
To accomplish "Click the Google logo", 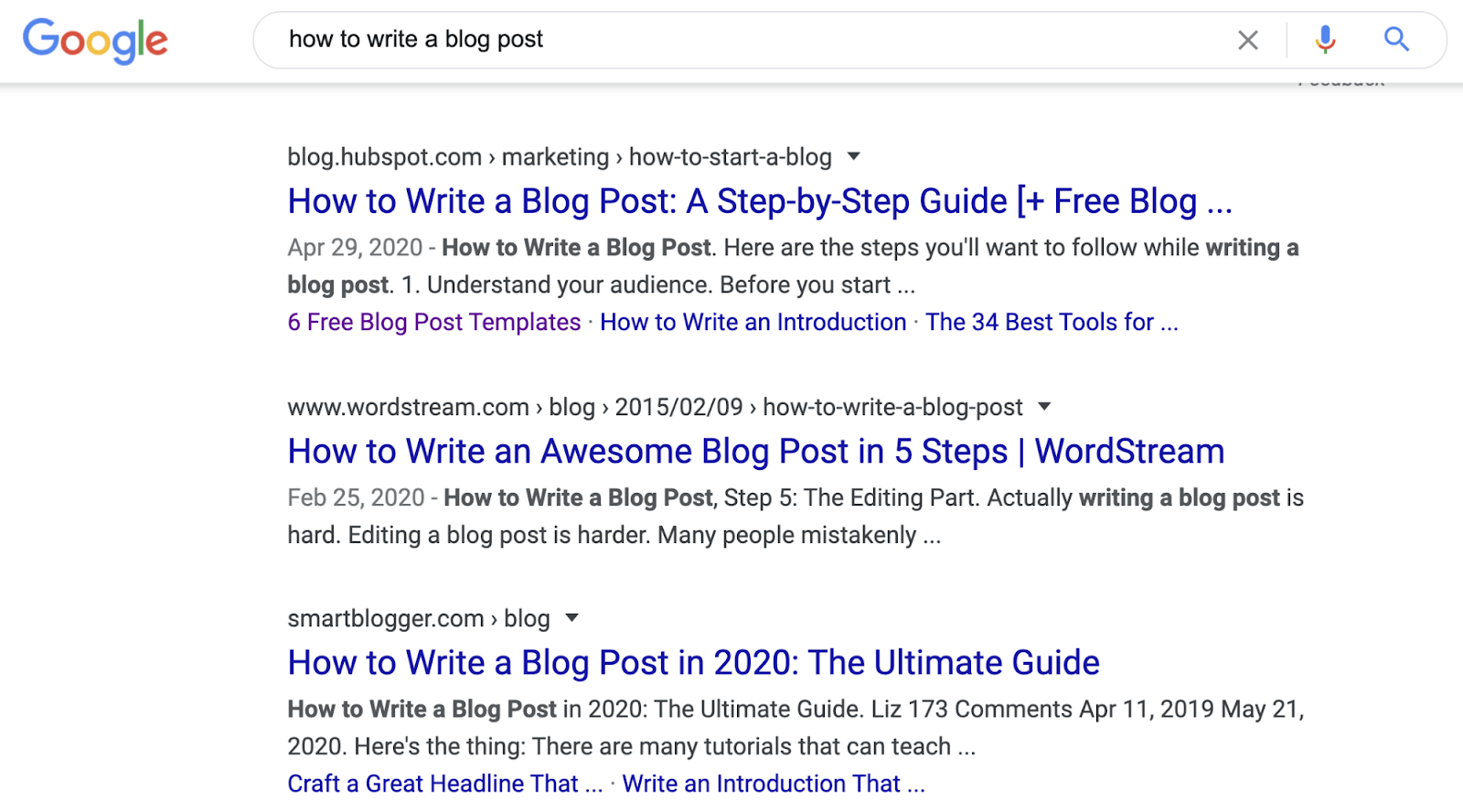I will [95, 40].
